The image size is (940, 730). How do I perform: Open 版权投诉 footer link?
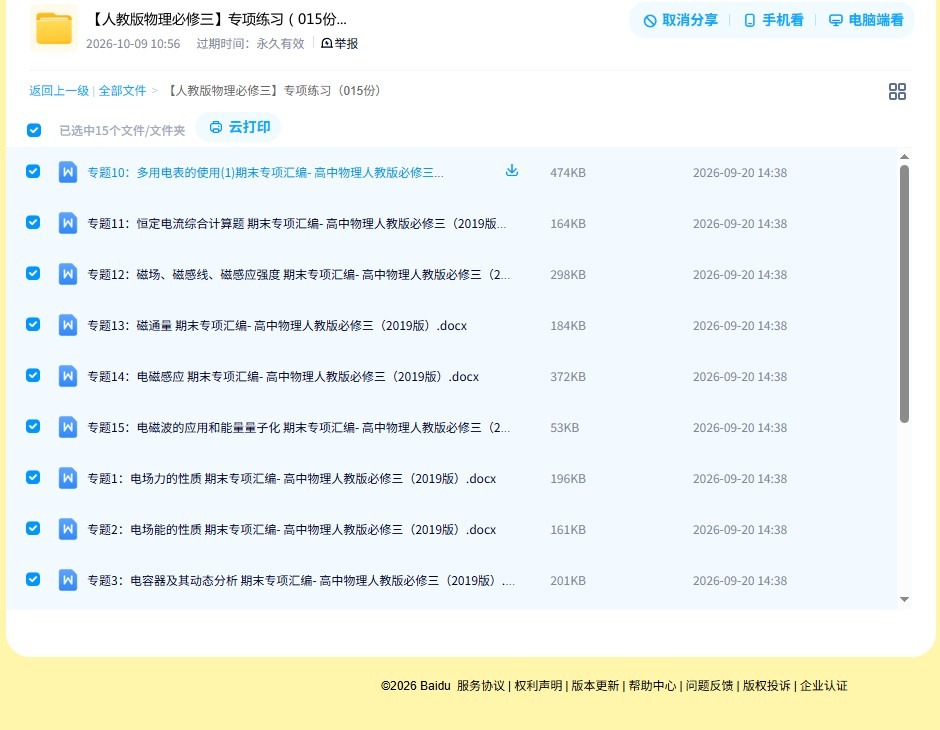[x=766, y=686]
